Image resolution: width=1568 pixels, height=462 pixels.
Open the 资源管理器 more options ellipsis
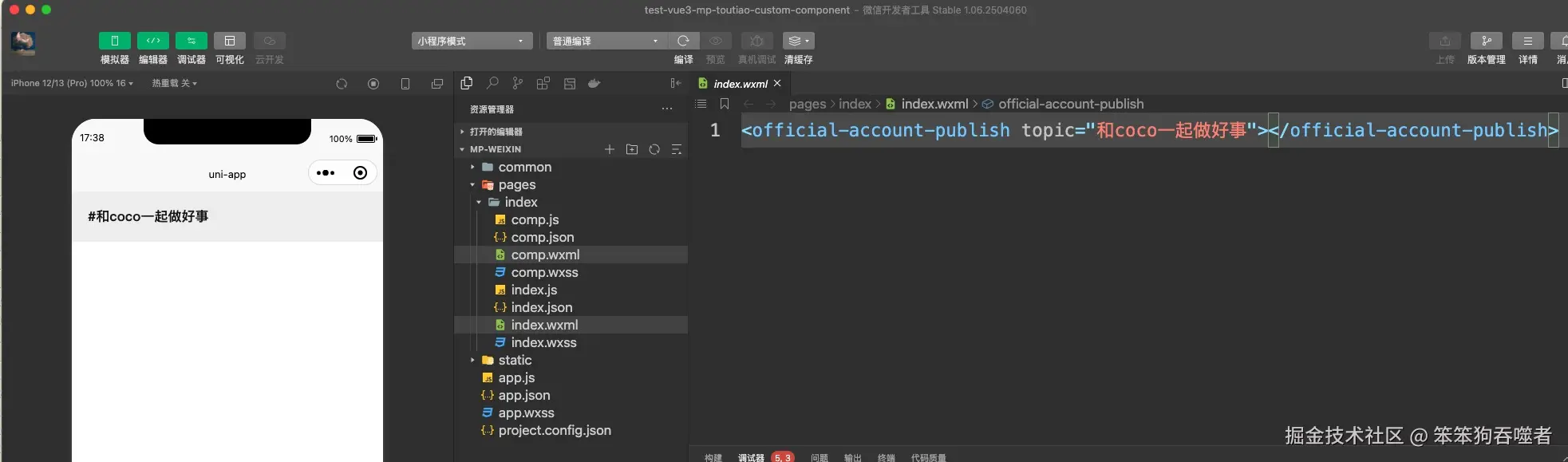(667, 109)
